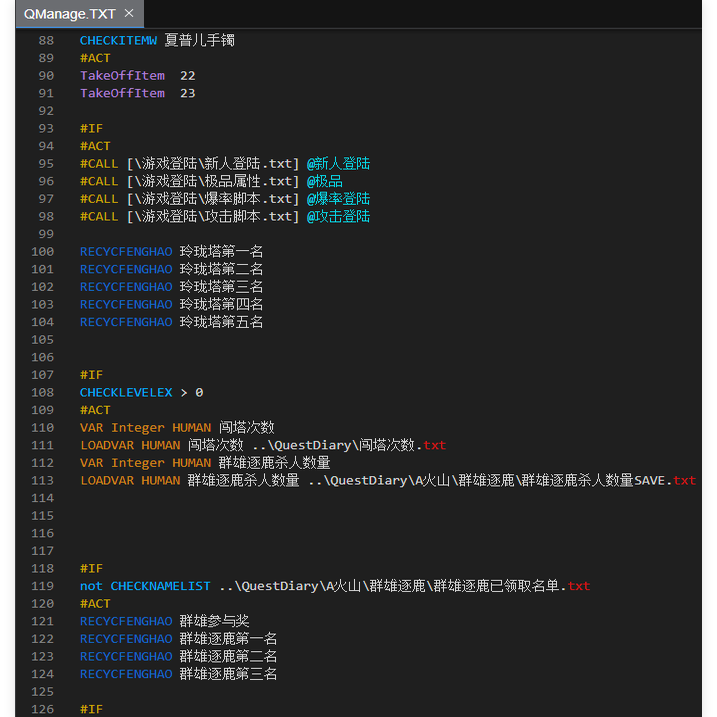Click the 闯塔次数.txt file path
The width and height of the screenshot is (717, 717).
(349, 445)
